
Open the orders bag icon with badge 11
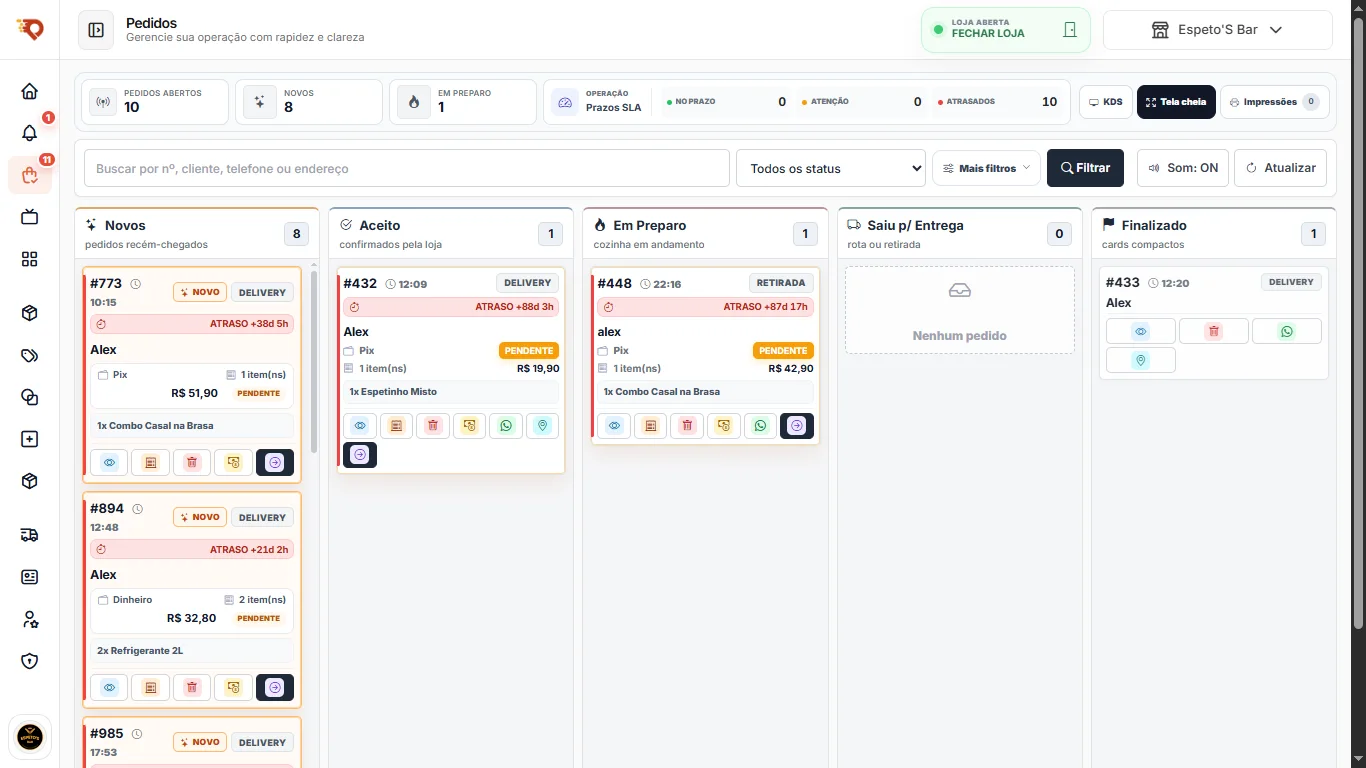(x=30, y=176)
